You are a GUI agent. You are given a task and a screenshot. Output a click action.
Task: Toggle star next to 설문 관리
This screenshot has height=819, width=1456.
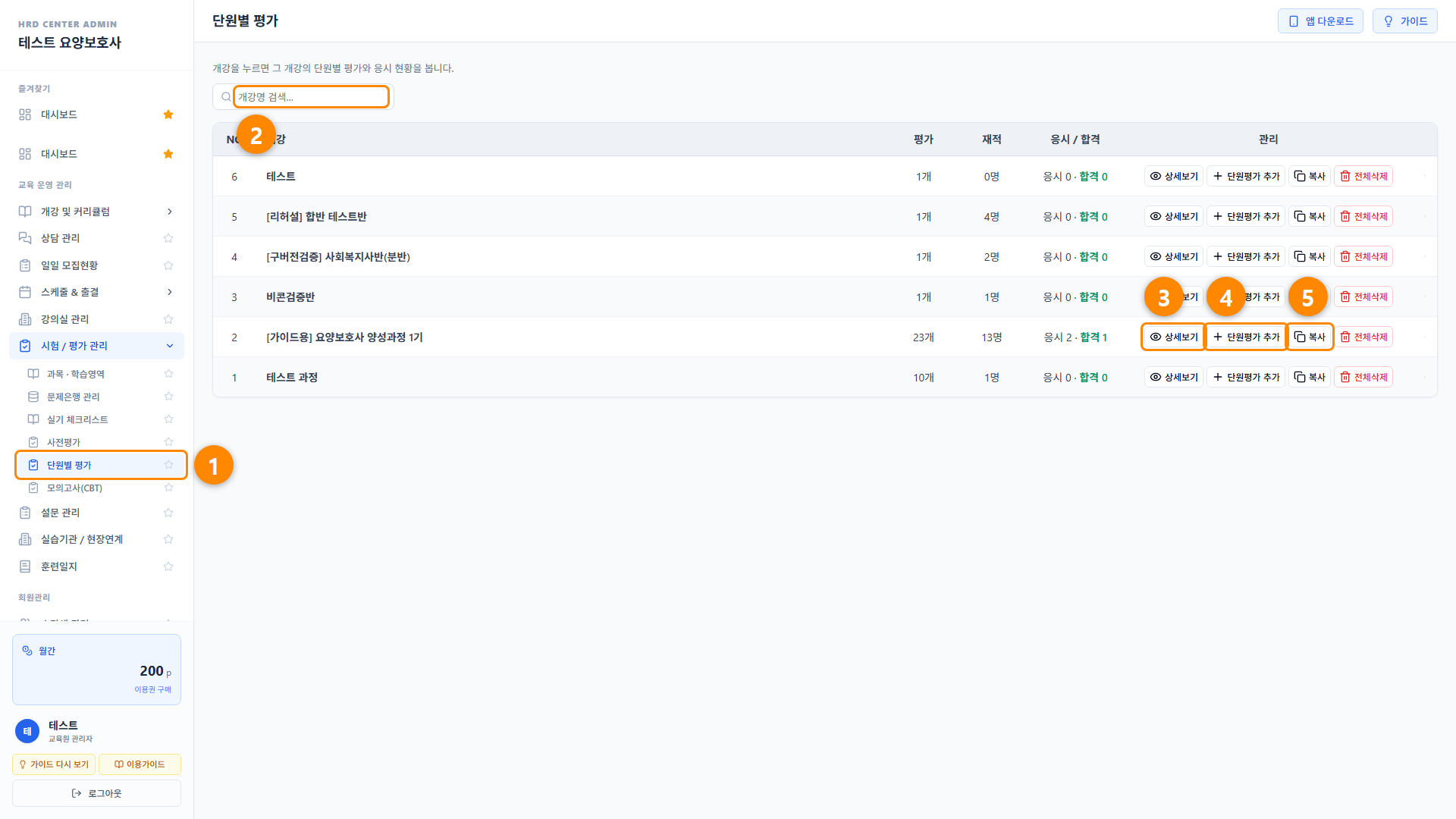(x=168, y=513)
